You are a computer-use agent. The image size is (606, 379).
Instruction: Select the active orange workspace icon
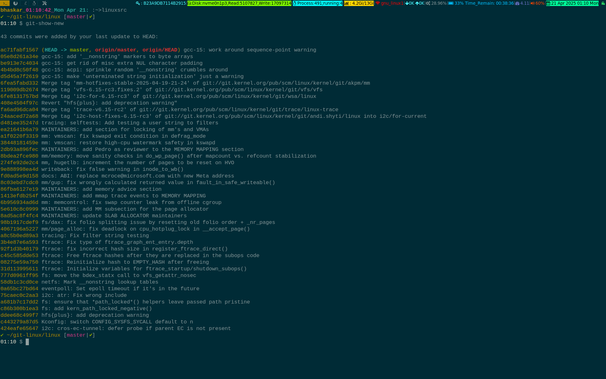click(5, 3)
